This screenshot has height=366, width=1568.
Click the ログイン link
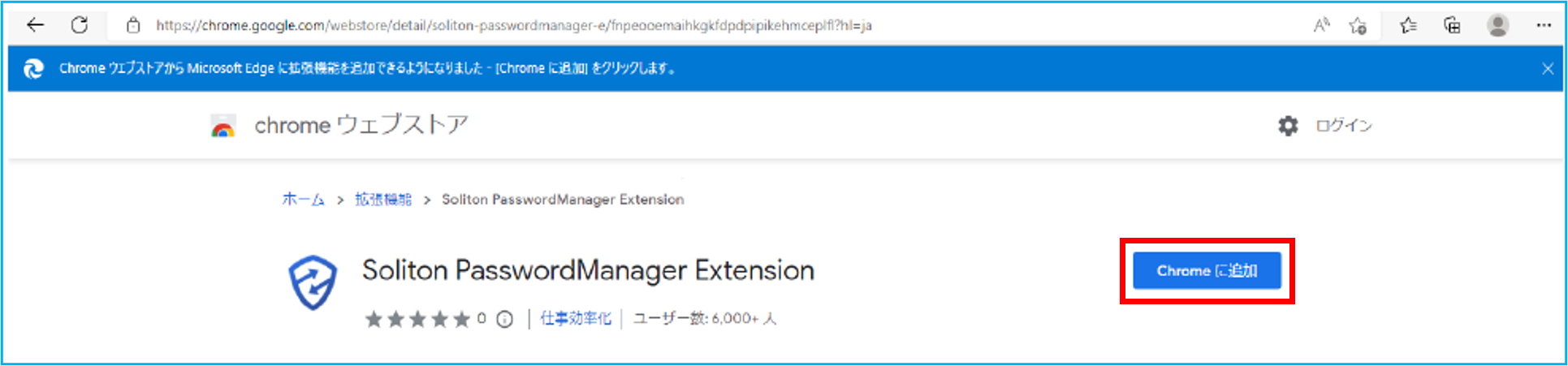1344,126
